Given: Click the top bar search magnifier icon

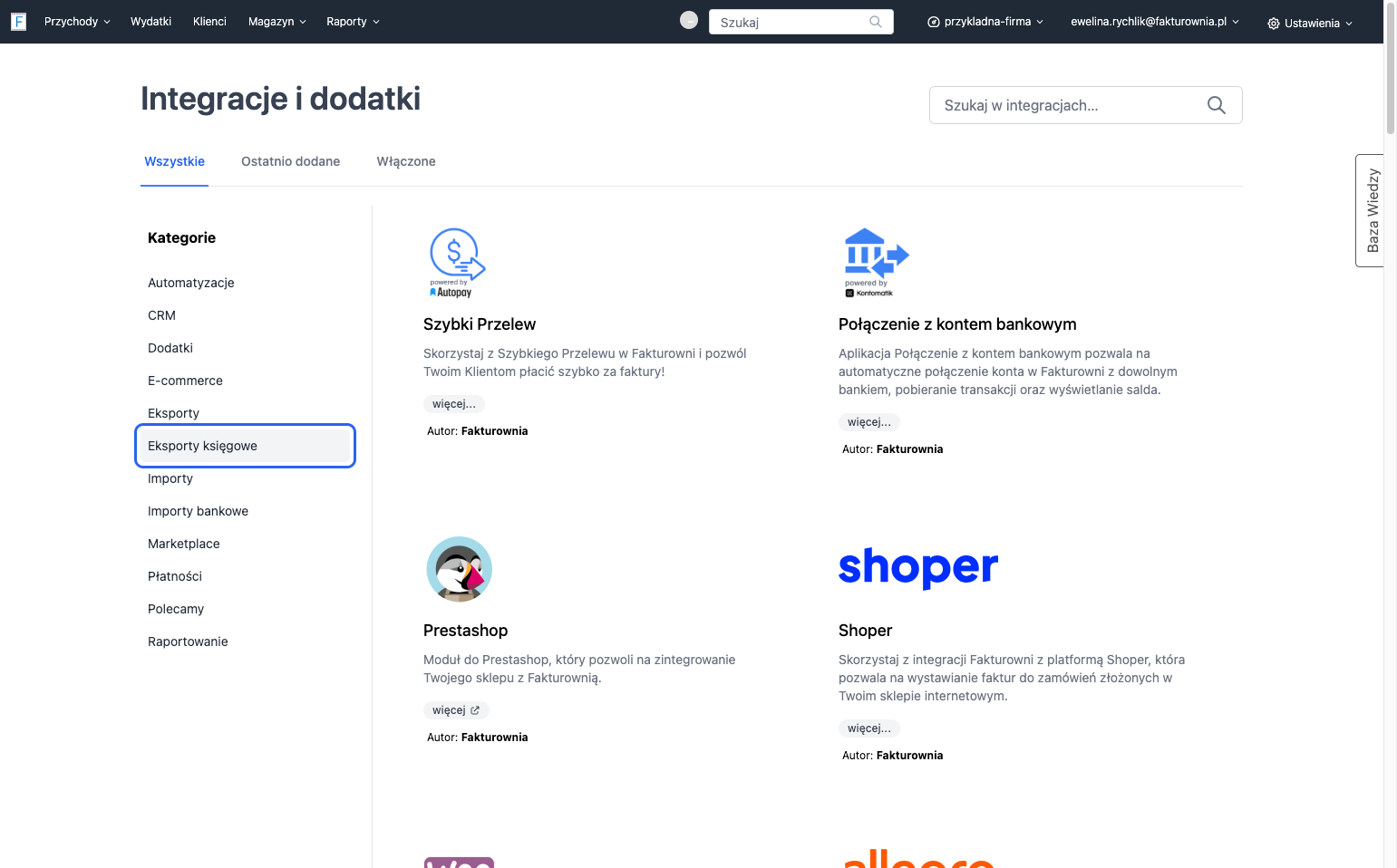Looking at the screenshot, I should pos(876,22).
